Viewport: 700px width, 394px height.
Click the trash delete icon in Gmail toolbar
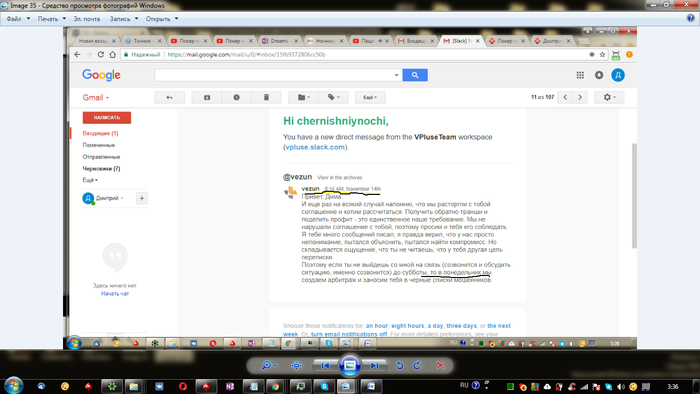266,97
